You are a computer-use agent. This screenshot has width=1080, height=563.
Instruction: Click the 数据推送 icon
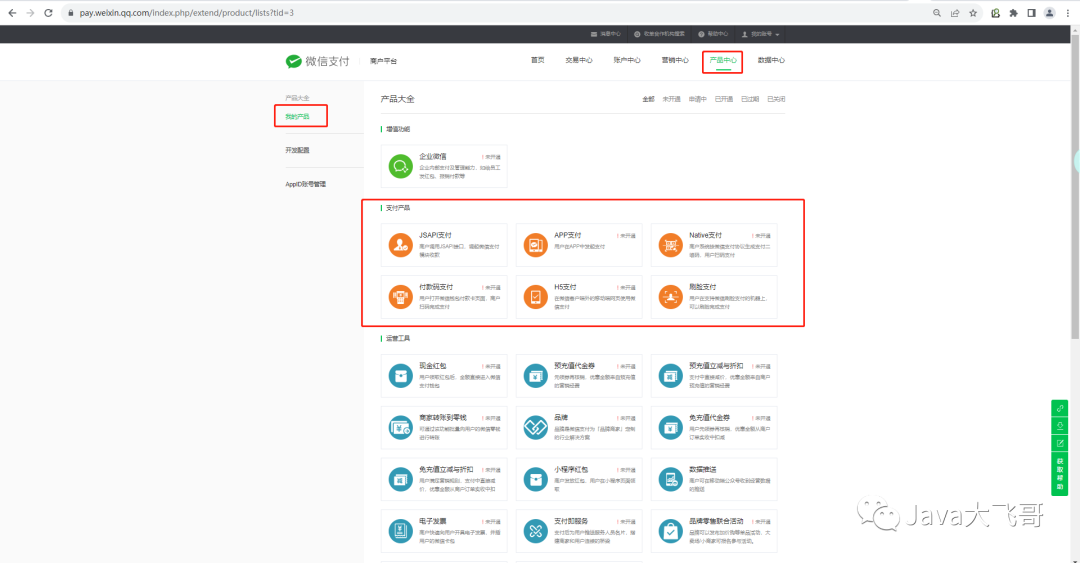tap(670, 479)
